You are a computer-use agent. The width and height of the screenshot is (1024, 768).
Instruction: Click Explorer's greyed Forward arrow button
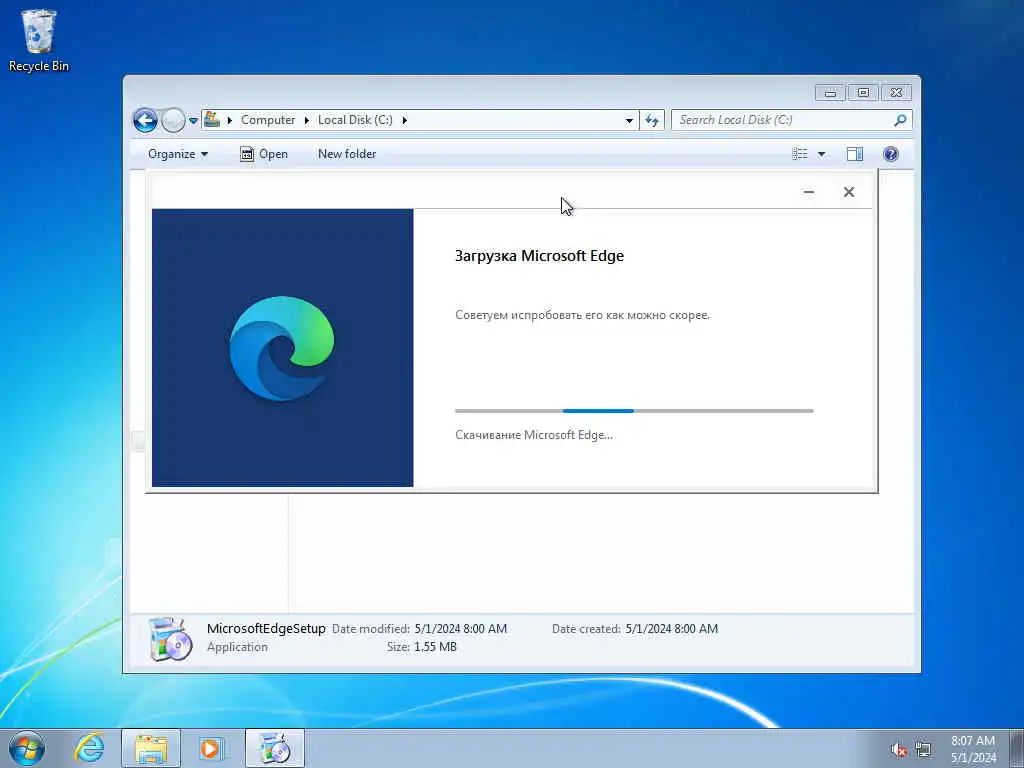click(173, 120)
